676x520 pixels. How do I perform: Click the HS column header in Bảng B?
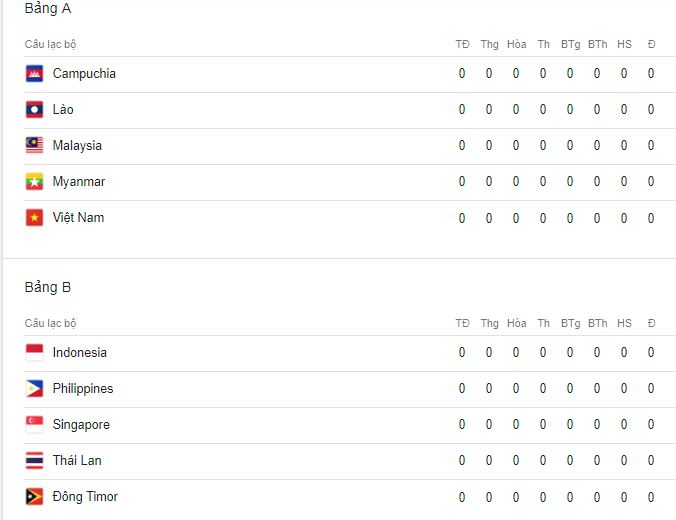(x=624, y=323)
